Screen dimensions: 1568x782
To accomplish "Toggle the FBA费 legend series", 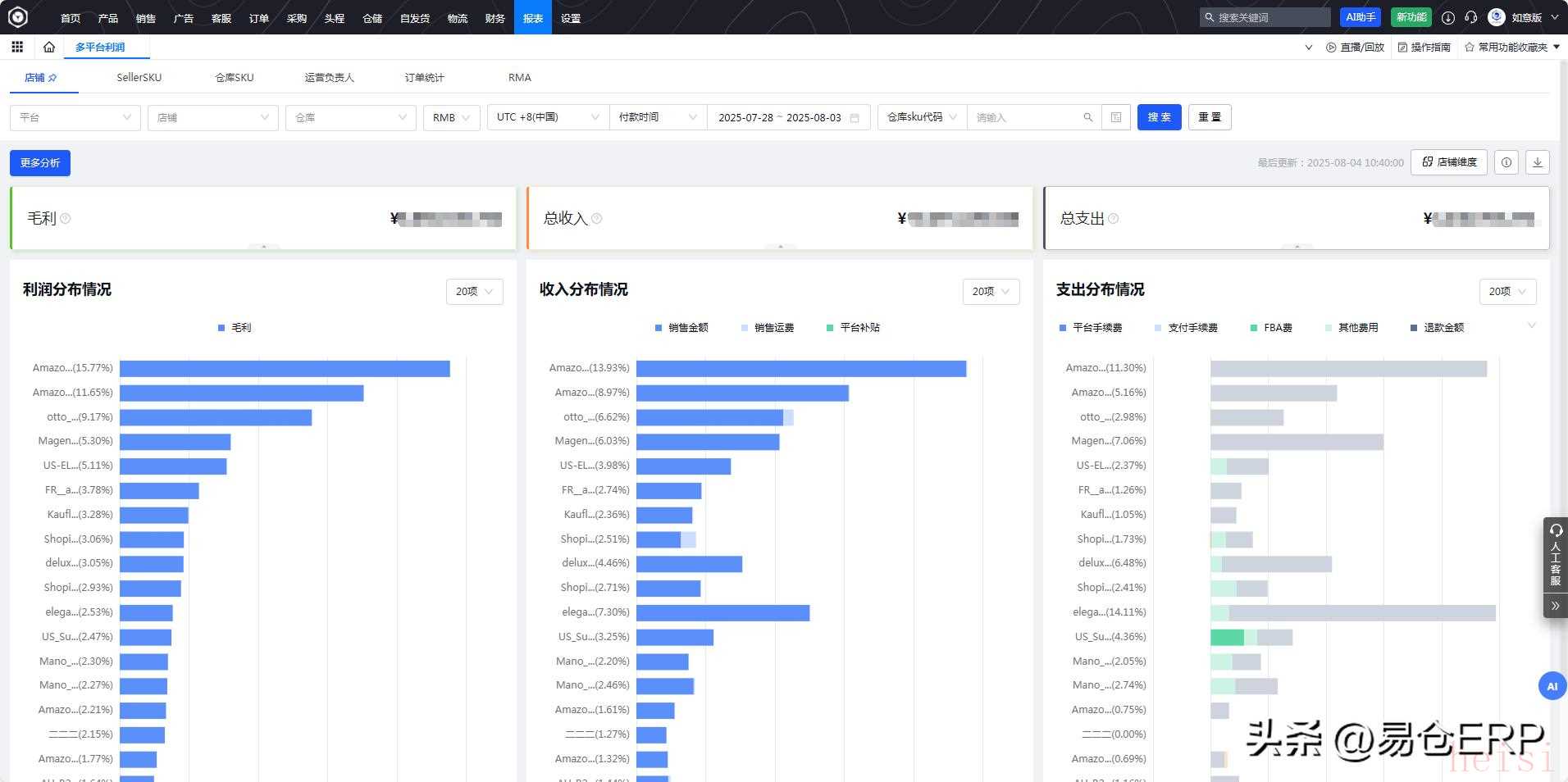I will (1270, 328).
